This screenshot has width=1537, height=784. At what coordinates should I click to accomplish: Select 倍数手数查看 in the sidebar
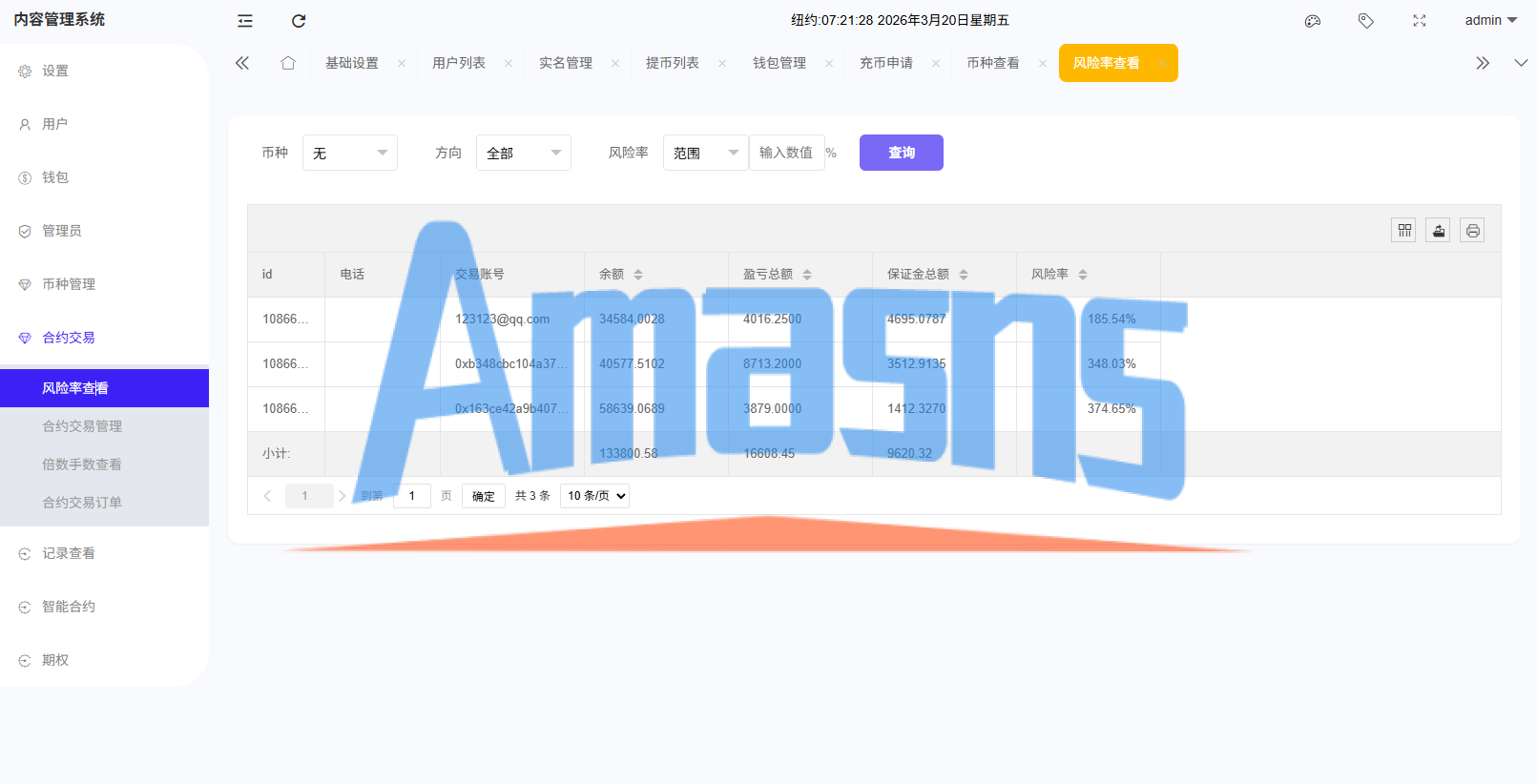(104, 464)
